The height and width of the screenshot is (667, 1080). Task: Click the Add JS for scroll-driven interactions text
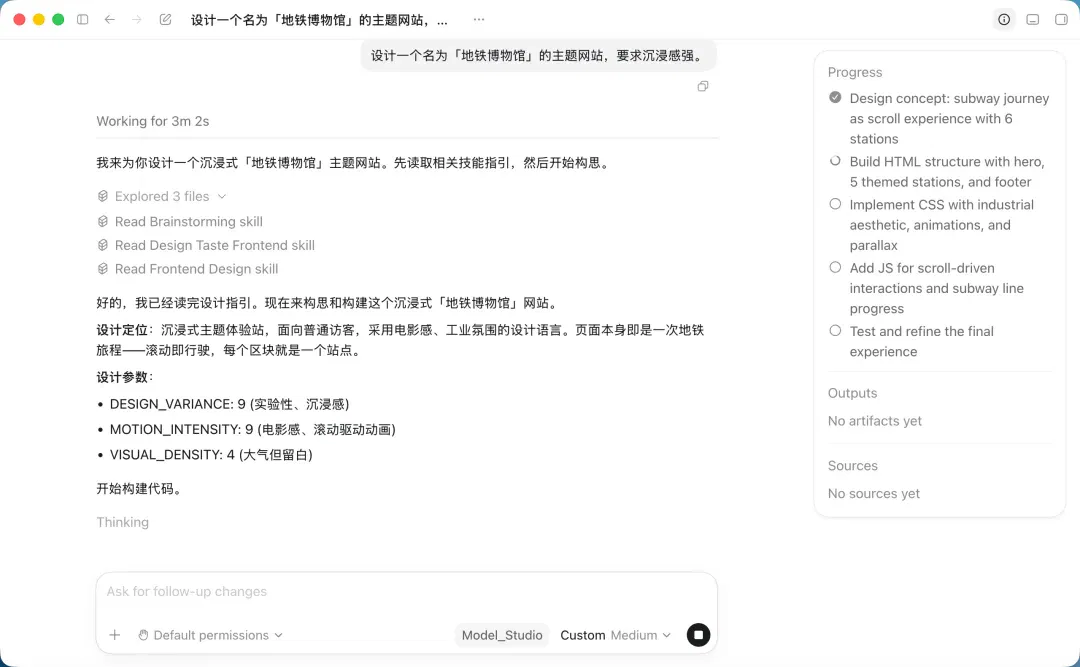[937, 288]
